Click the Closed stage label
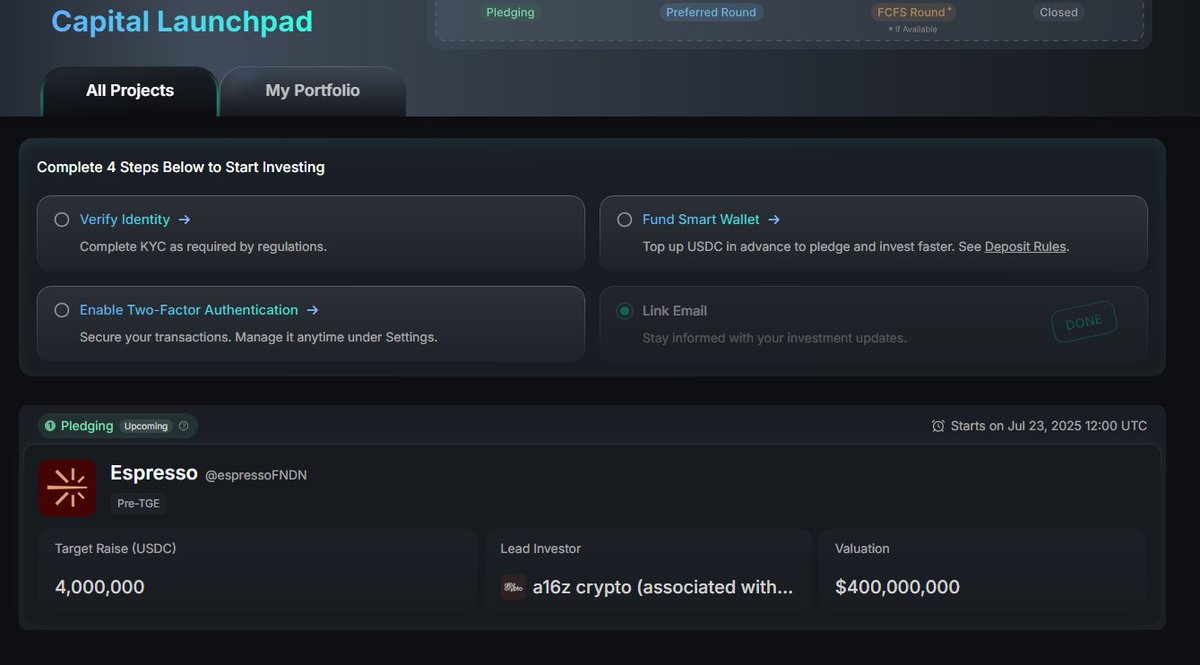Image resolution: width=1200 pixels, height=665 pixels. [1058, 12]
